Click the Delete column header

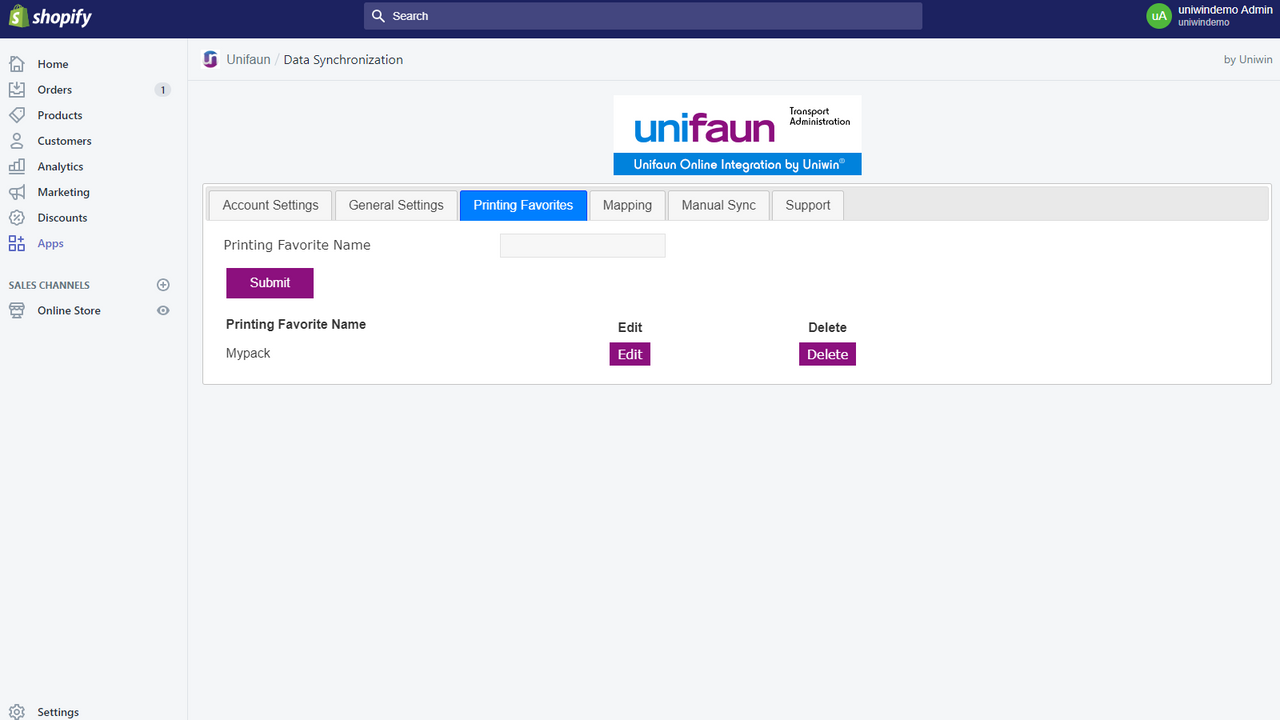tap(827, 327)
